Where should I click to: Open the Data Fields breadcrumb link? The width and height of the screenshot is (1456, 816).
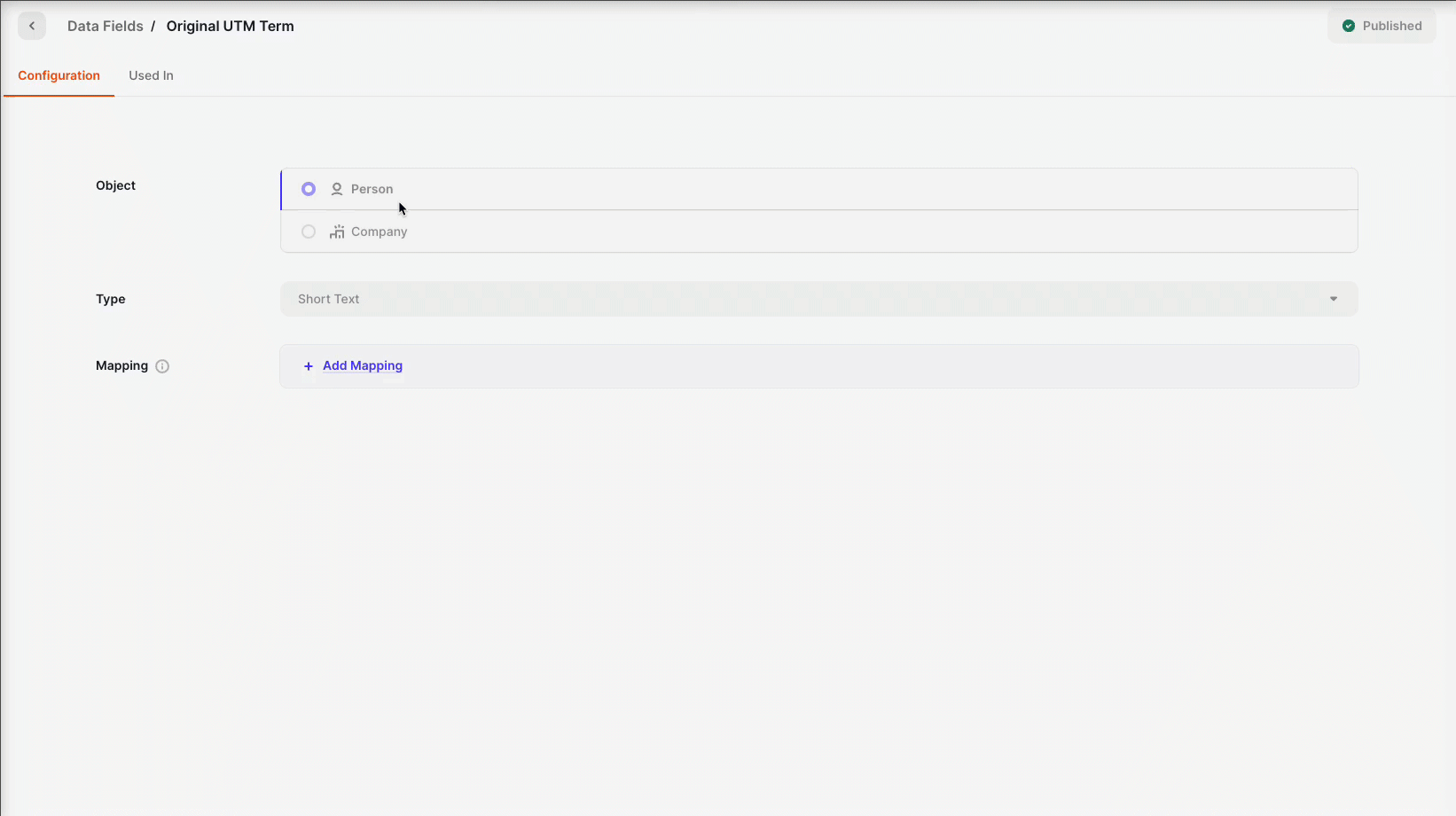[105, 26]
